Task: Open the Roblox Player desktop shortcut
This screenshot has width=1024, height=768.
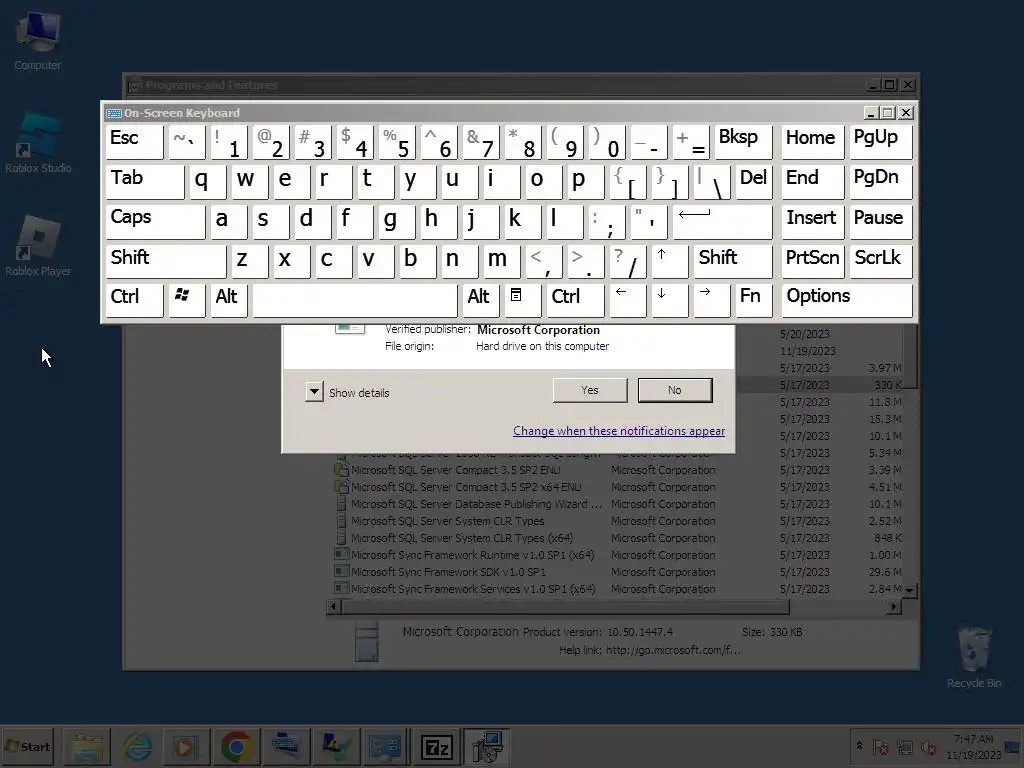Action: coord(38,246)
